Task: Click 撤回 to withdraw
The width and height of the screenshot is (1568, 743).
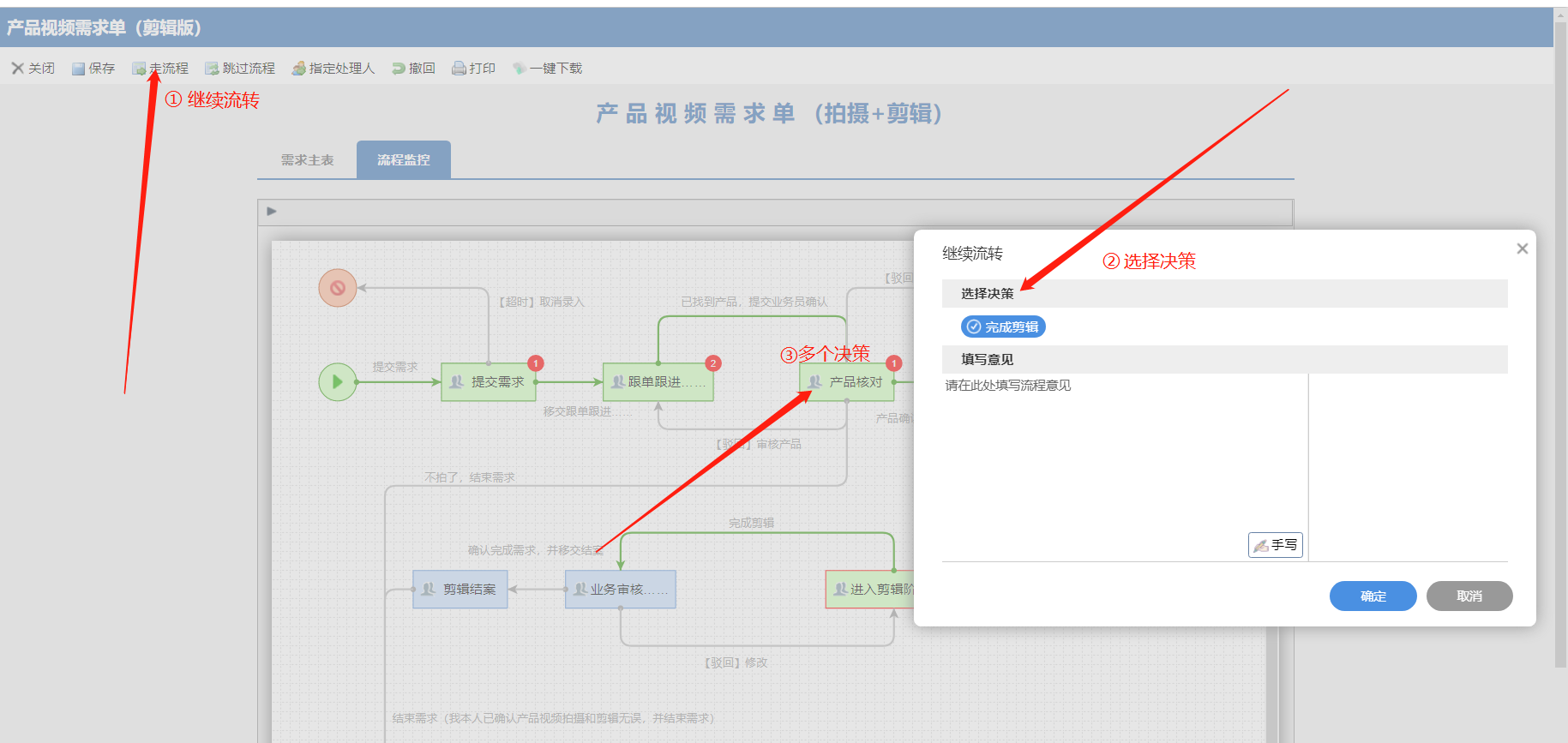Action: pos(413,69)
